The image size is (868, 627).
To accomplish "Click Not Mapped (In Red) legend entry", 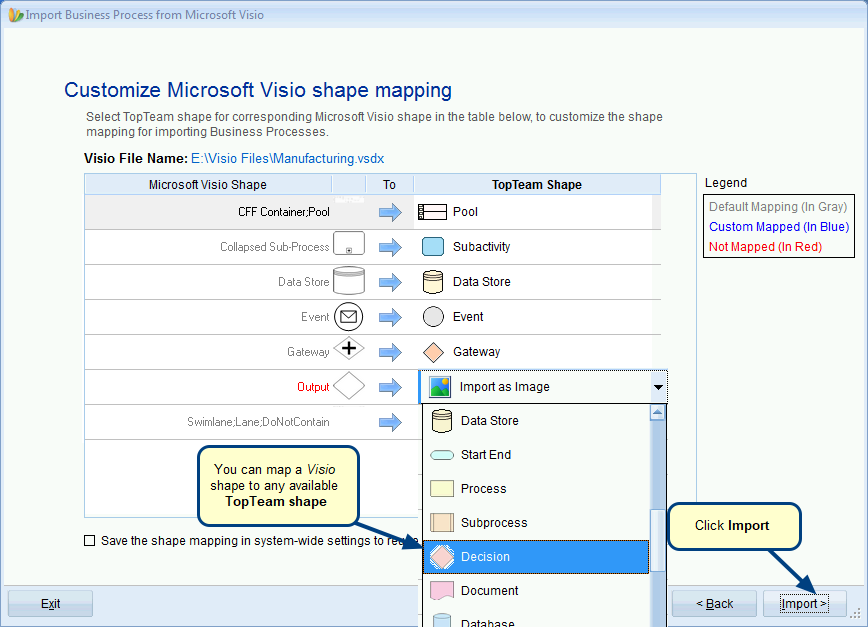I will 765,247.
